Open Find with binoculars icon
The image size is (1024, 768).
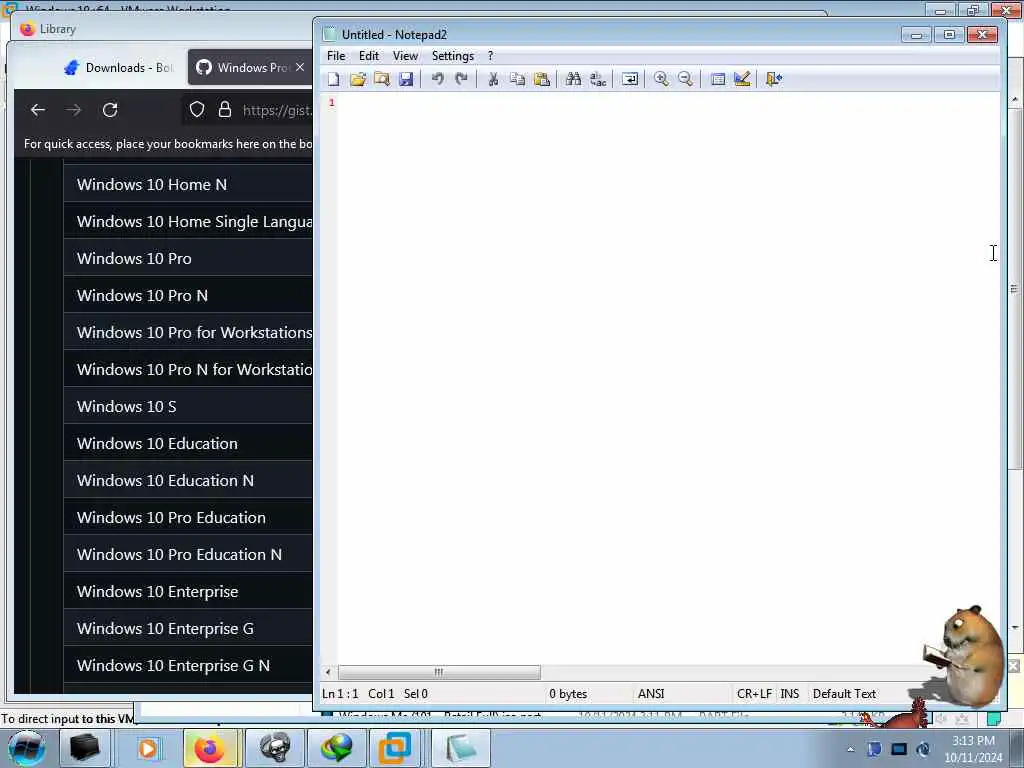[573, 79]
